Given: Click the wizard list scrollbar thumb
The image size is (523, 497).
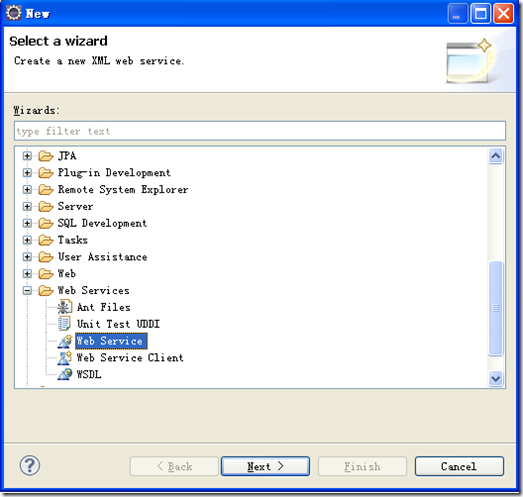Looking at the screenshot, I should click(496, 309).
